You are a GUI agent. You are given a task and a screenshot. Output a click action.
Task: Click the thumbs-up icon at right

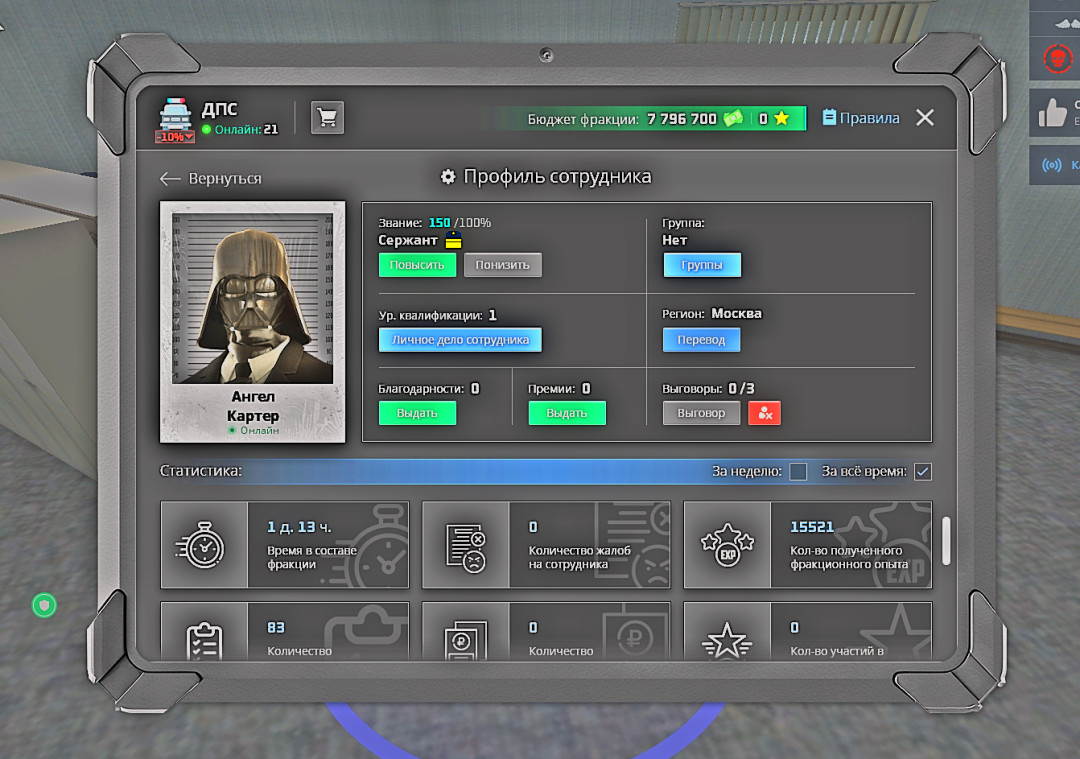[1052, 112]
